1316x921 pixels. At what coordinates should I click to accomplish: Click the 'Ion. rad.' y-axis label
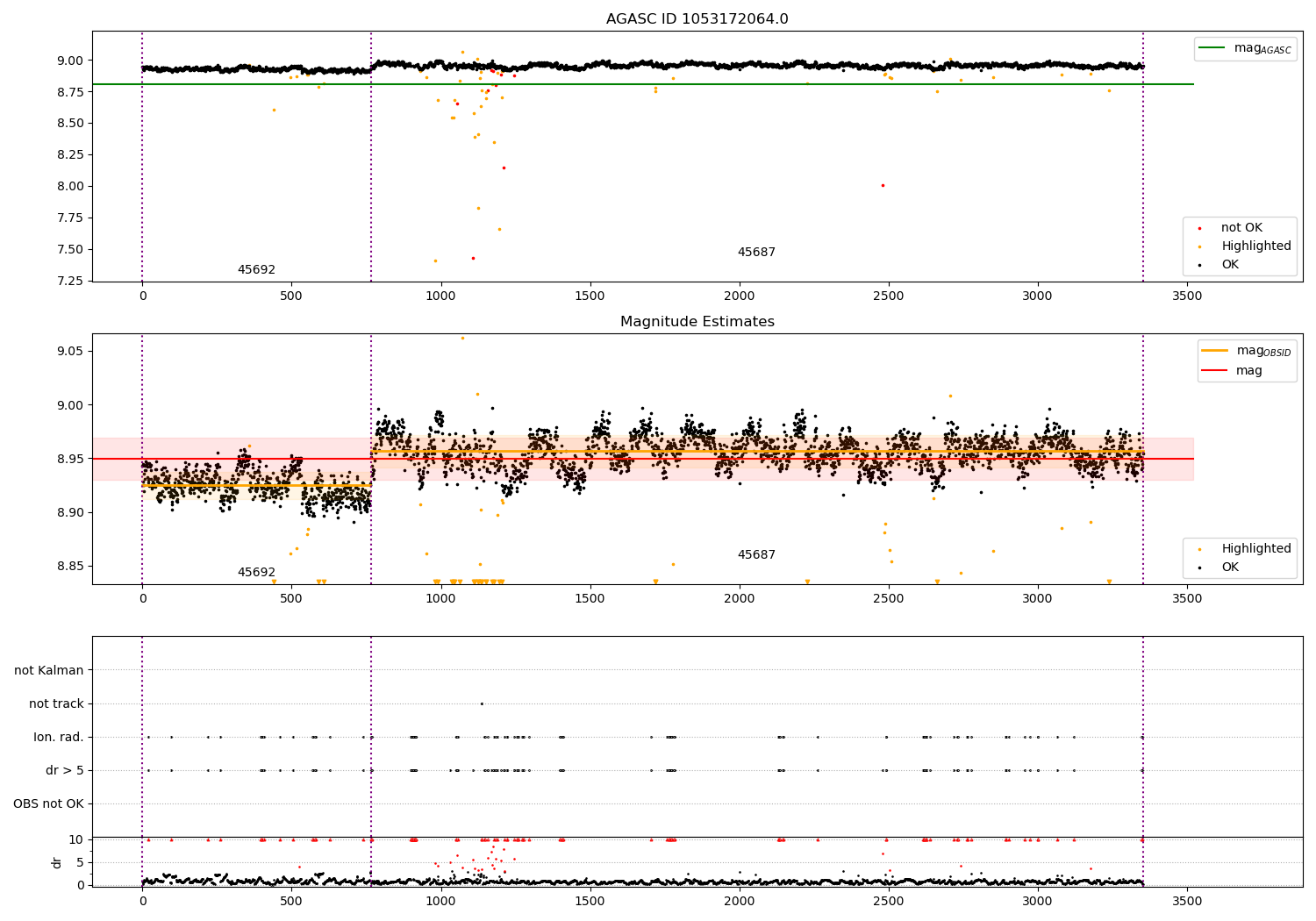click(59, 737)
